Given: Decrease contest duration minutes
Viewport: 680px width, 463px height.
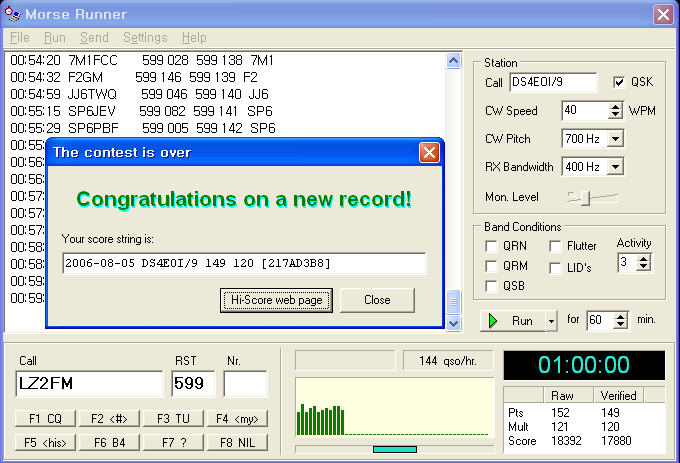Looking at the screenshot, I should [x=621, y=325].
